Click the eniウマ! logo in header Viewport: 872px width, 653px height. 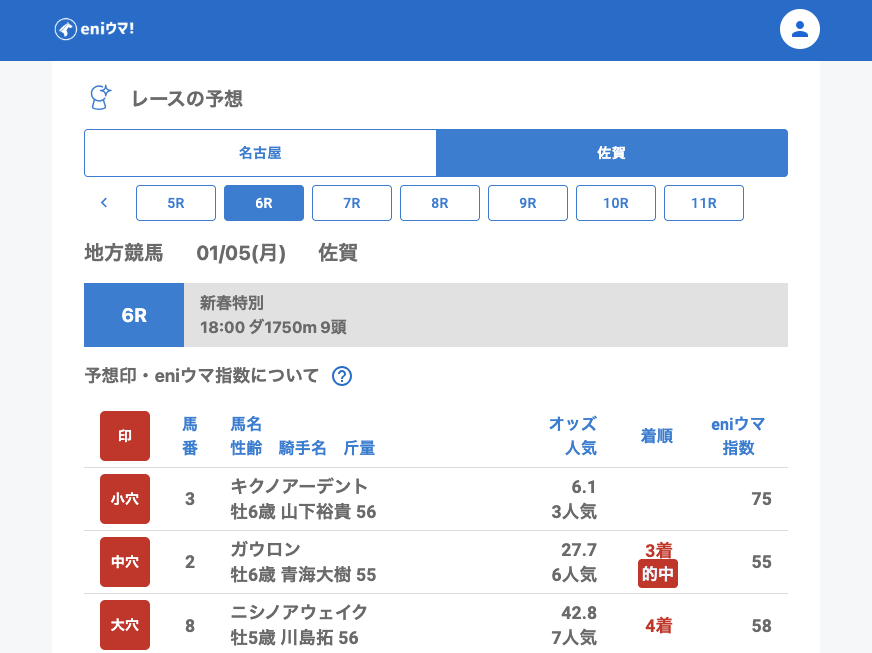[x=94, y=29]
